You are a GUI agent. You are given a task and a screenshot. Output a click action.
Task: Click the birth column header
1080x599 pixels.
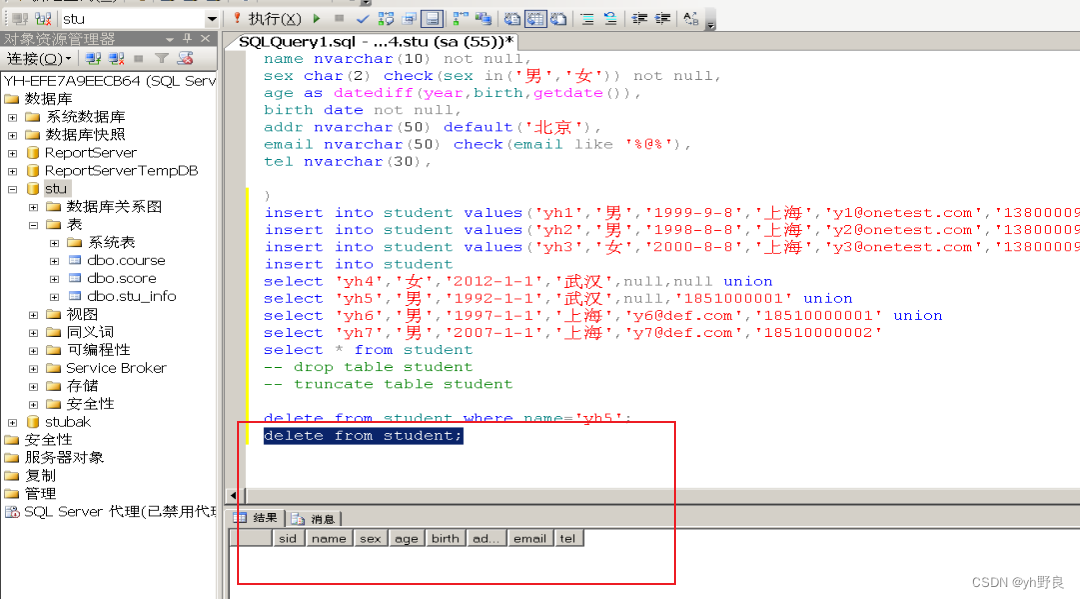point(445,538)
